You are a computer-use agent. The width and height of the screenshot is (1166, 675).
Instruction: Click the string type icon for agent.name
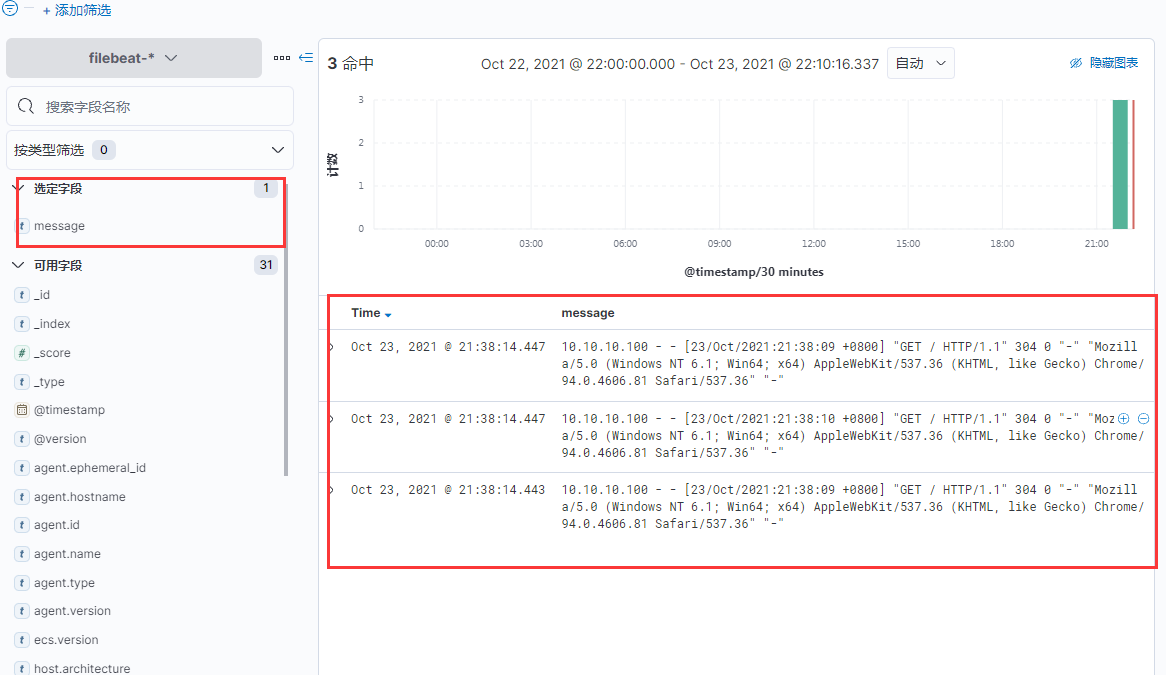coord(22,554)
